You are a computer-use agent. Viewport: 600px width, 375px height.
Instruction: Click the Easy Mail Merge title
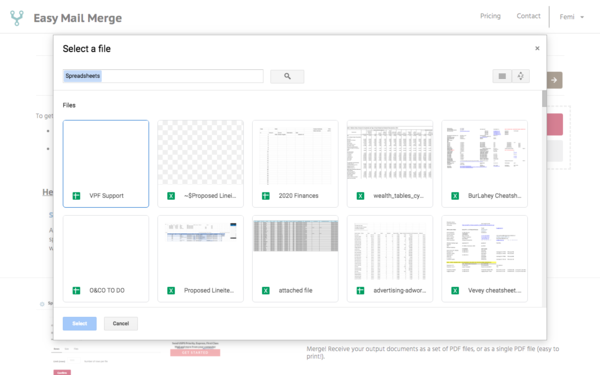tap(78, 18)
